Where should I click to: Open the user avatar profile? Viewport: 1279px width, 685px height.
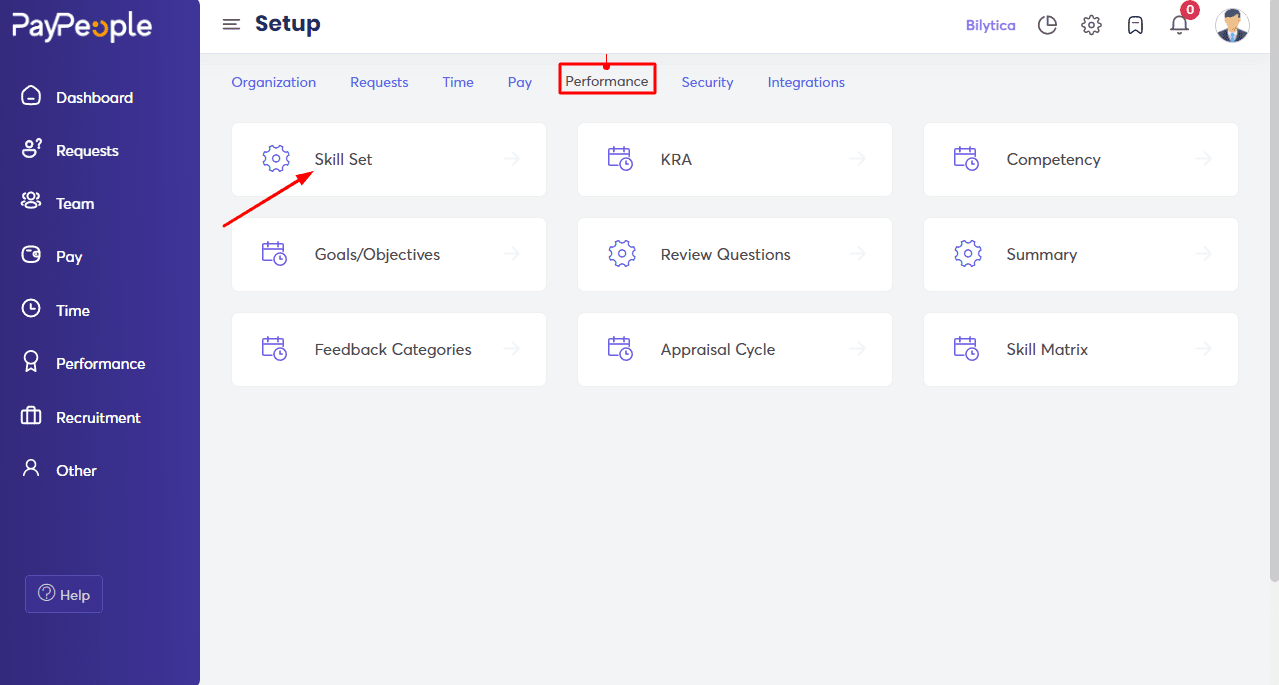click(1232, 25)
